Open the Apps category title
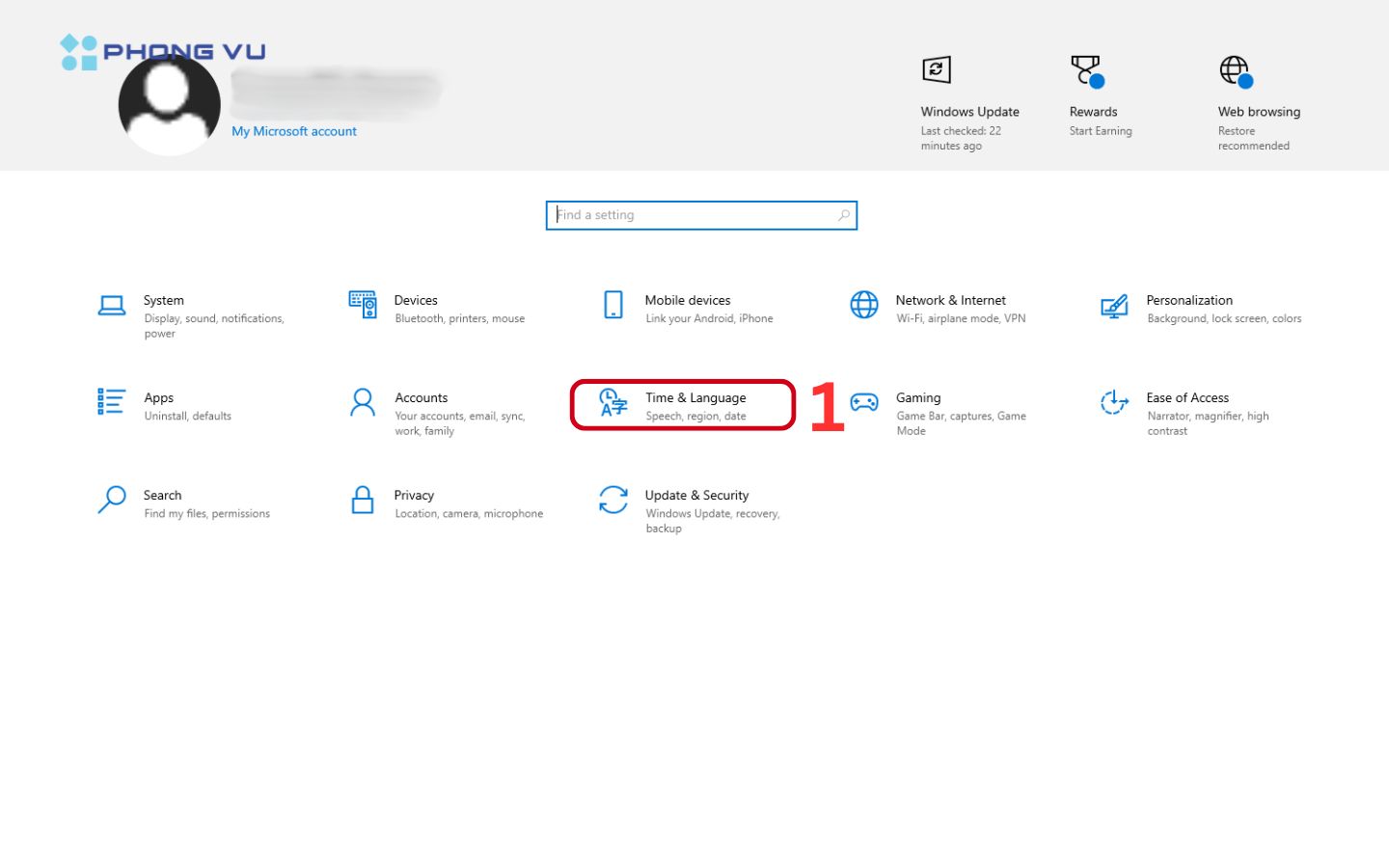 pyautogui.click(x=159, y=397)
